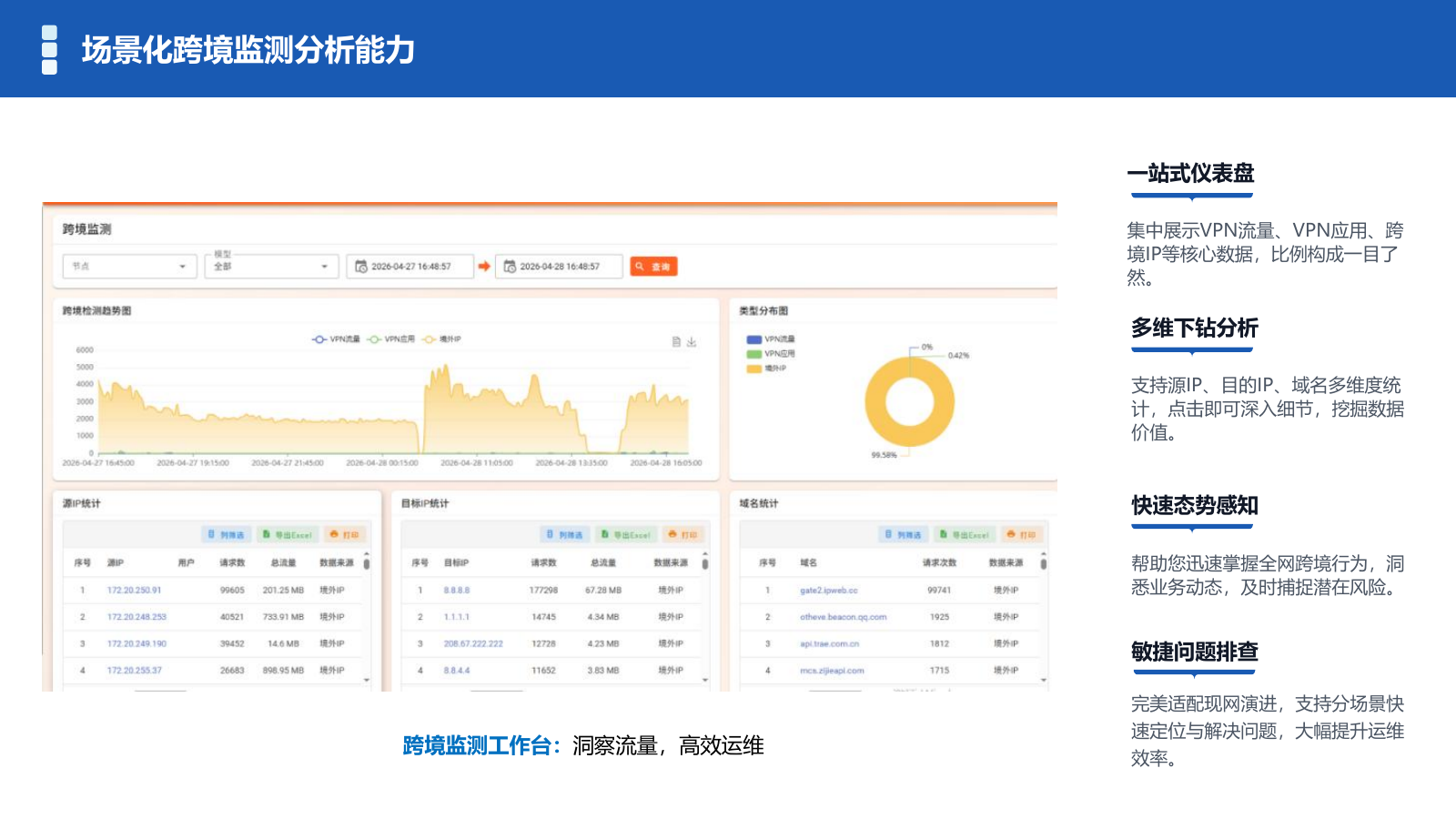The image size is (1456, 819).
Task: Export 源IP统计 table to Excel
Action: tap(287, 535)
